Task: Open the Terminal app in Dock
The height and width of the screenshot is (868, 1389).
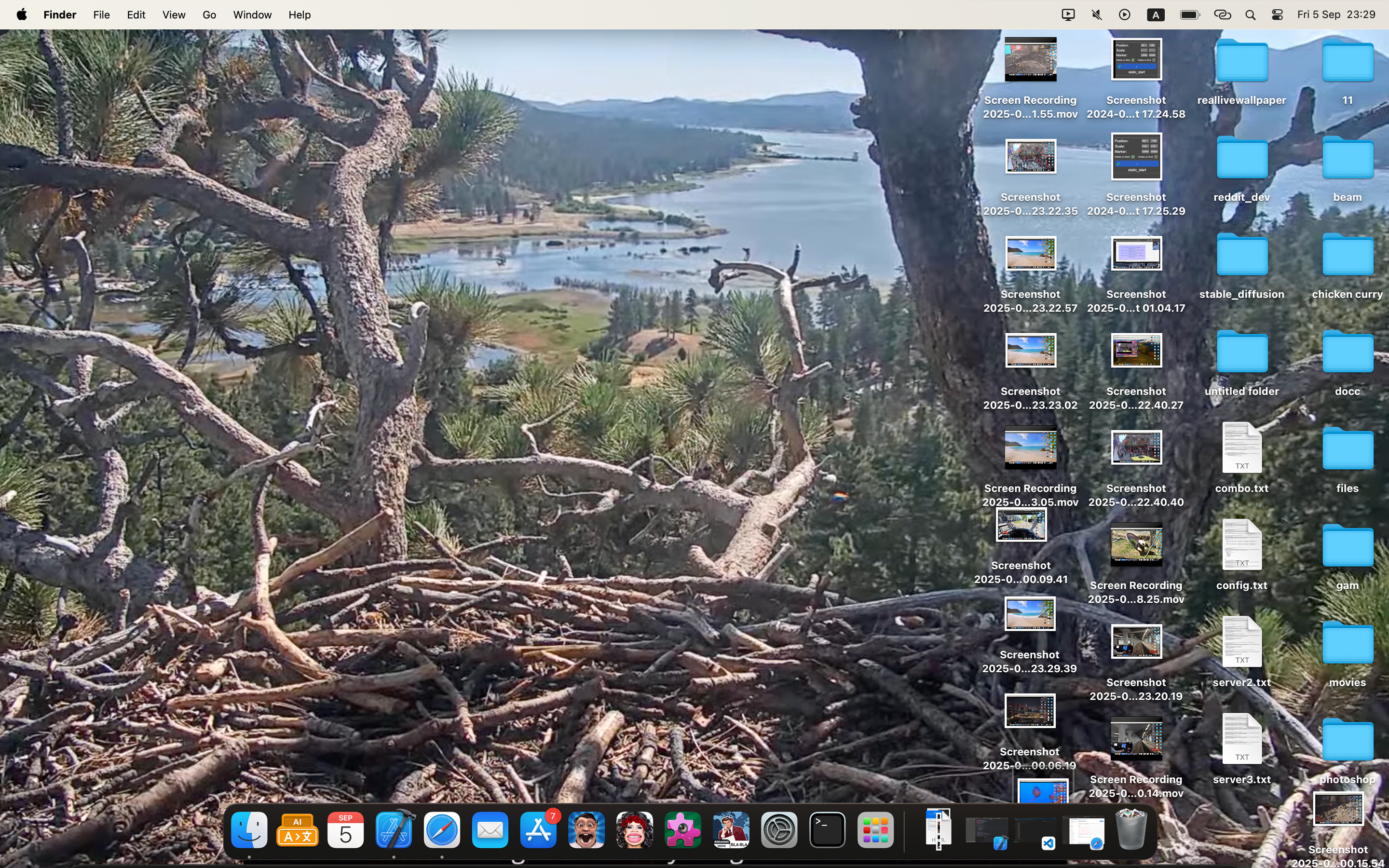Action: pos(827,830)
